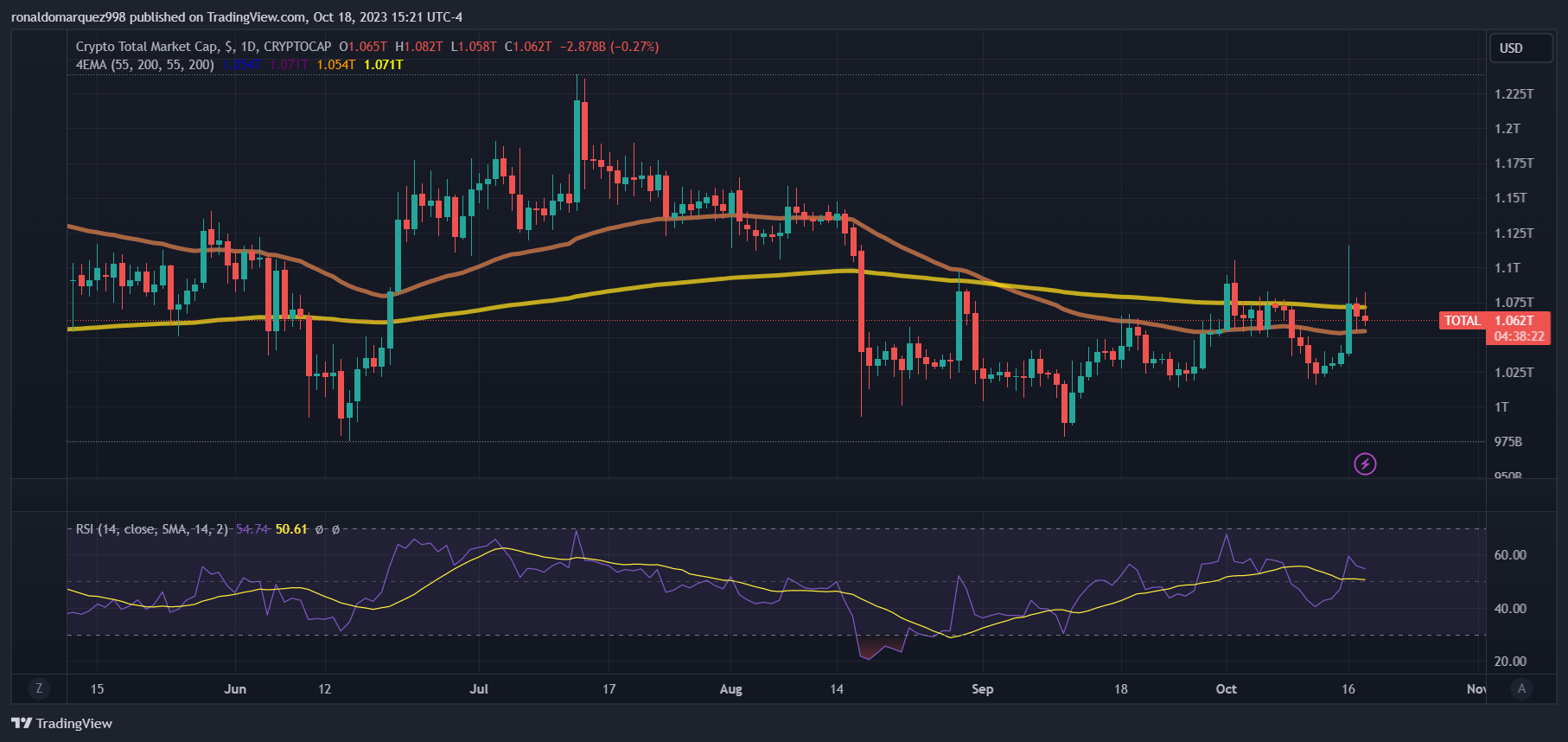1568x742 pixels.
Task: Click the yellow 4EMA value 1.071T
Action: pyautogui.click(x=384, y=65)
